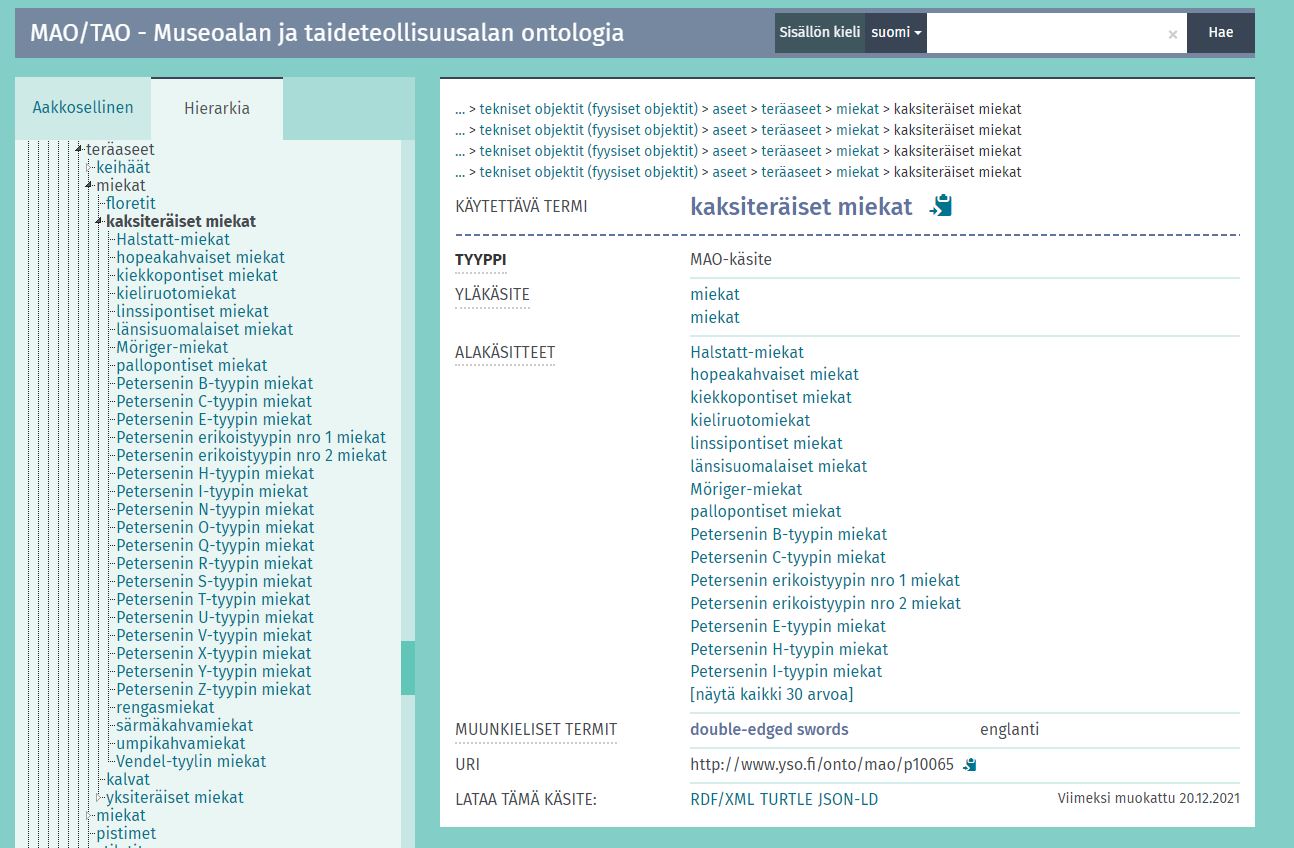Viewport: 1294px width, 848px height.
Task: Open Halstatt-miekat in the Alakäsitteet list
Action: point(747,352)
